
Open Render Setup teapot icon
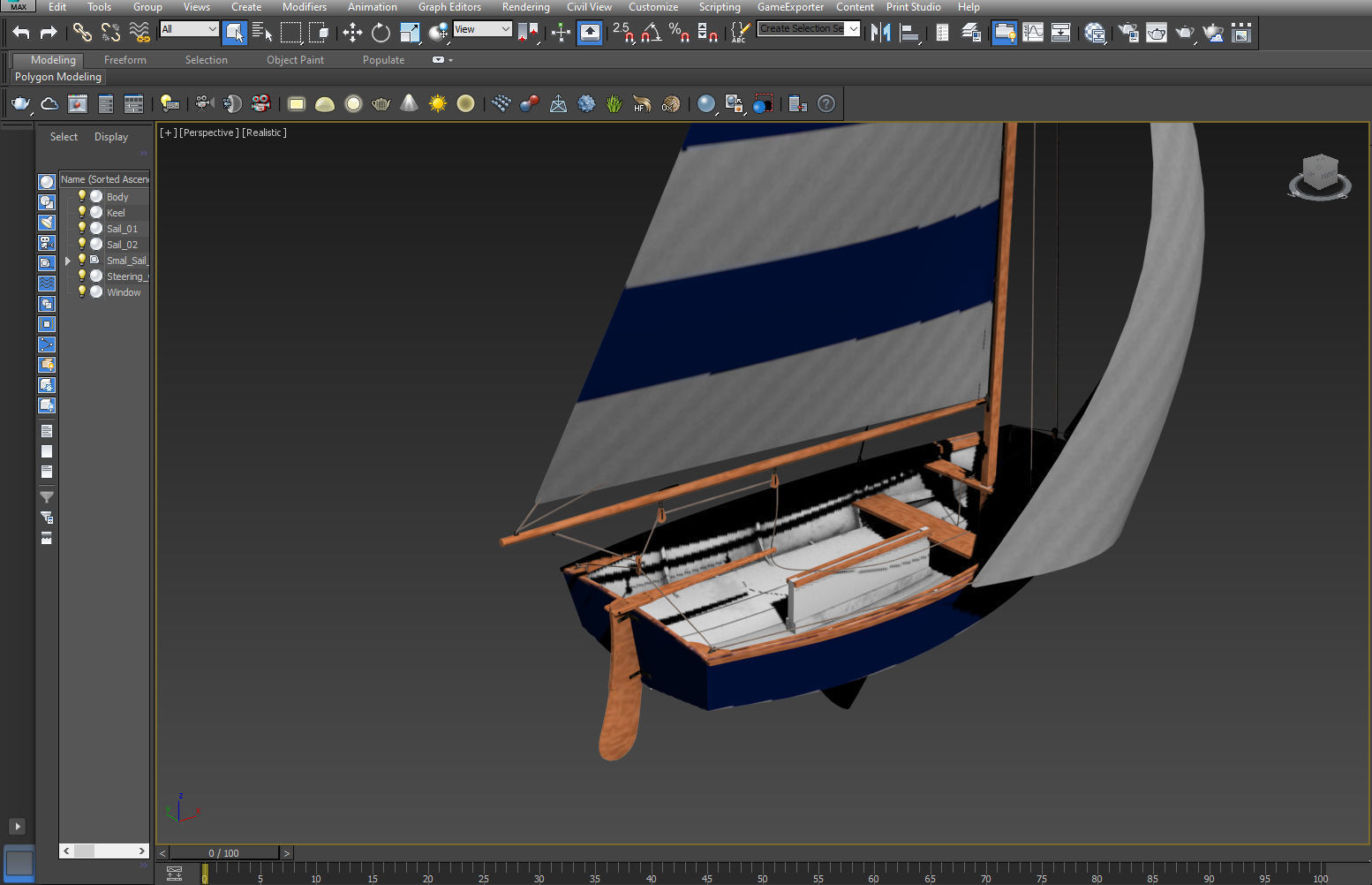click(x=1127, y=33)
